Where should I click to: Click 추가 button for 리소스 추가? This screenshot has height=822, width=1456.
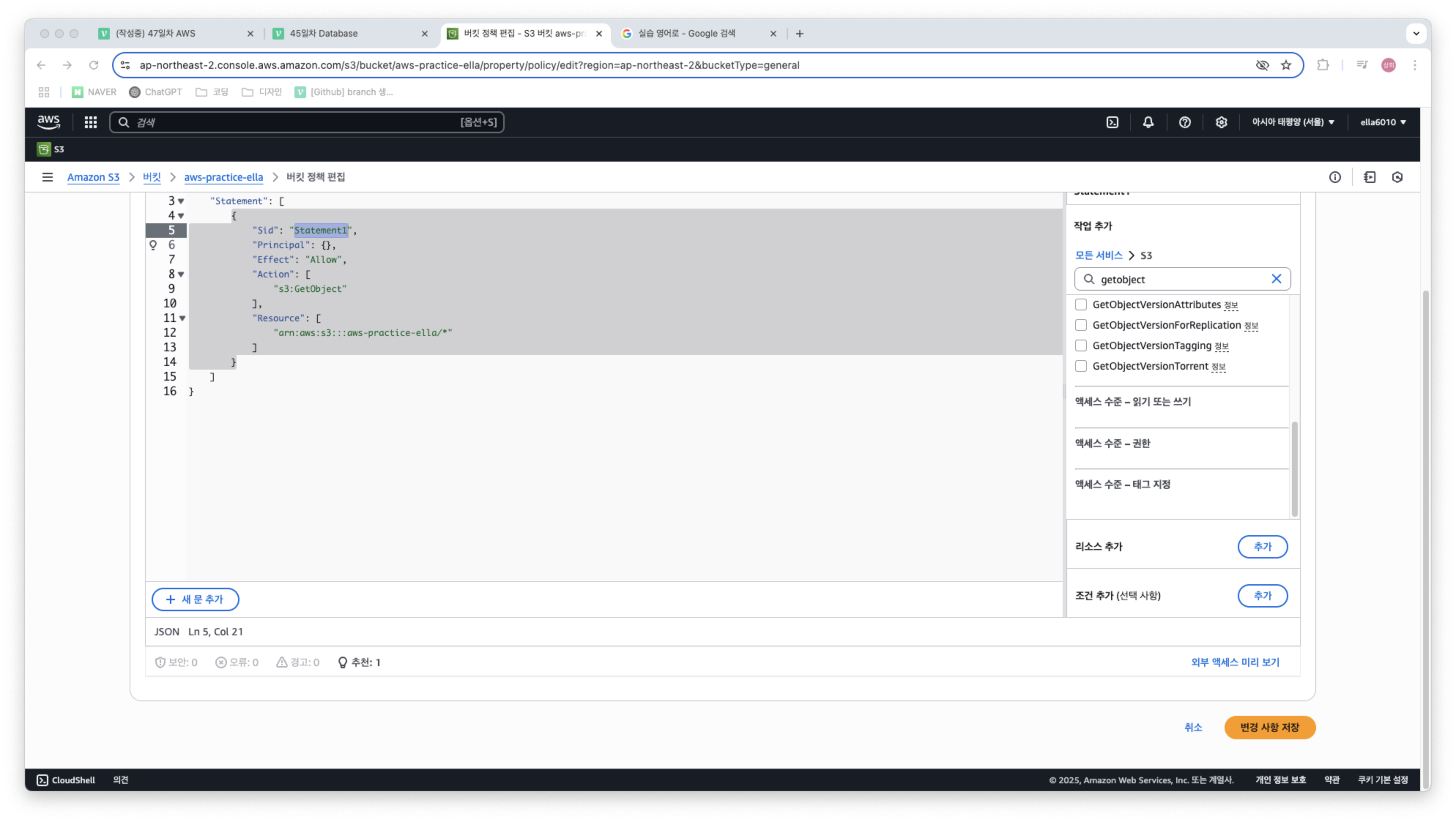pos(1262,546)
